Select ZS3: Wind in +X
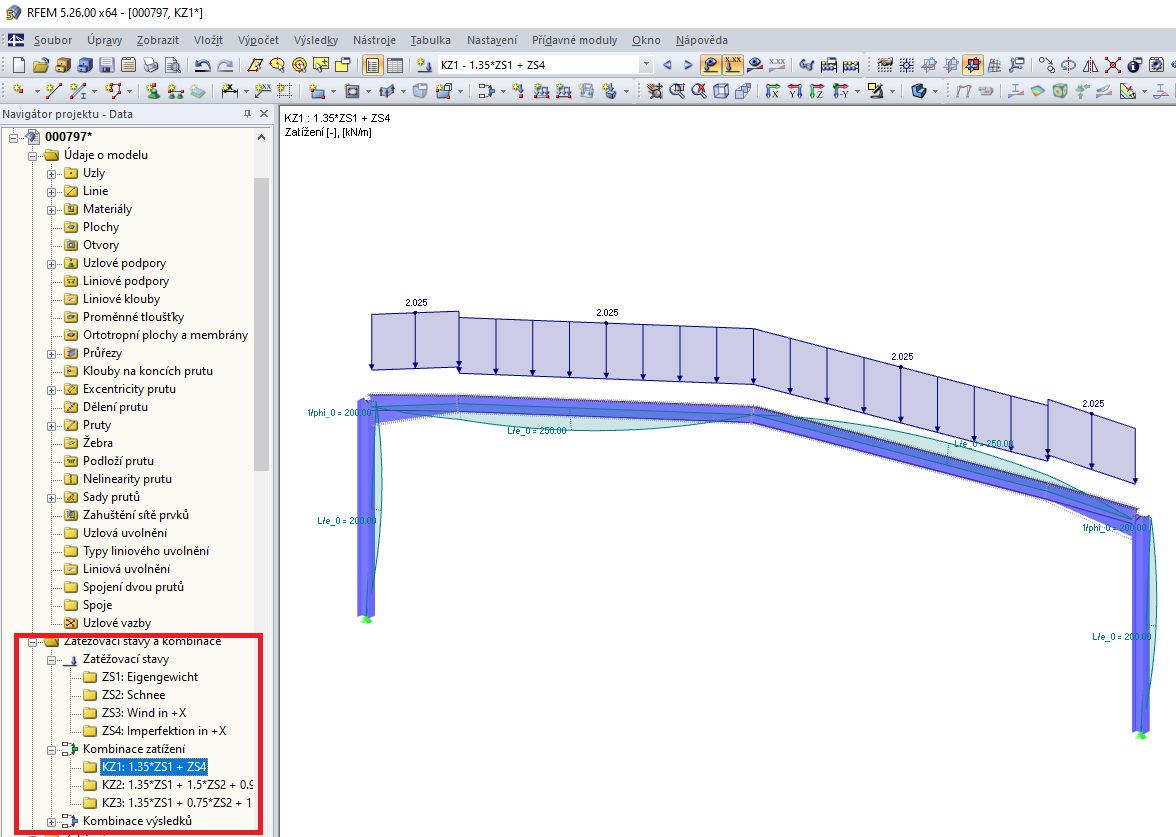The width and height of the screenshot is (1176, 837). click(x=144, y=712)
